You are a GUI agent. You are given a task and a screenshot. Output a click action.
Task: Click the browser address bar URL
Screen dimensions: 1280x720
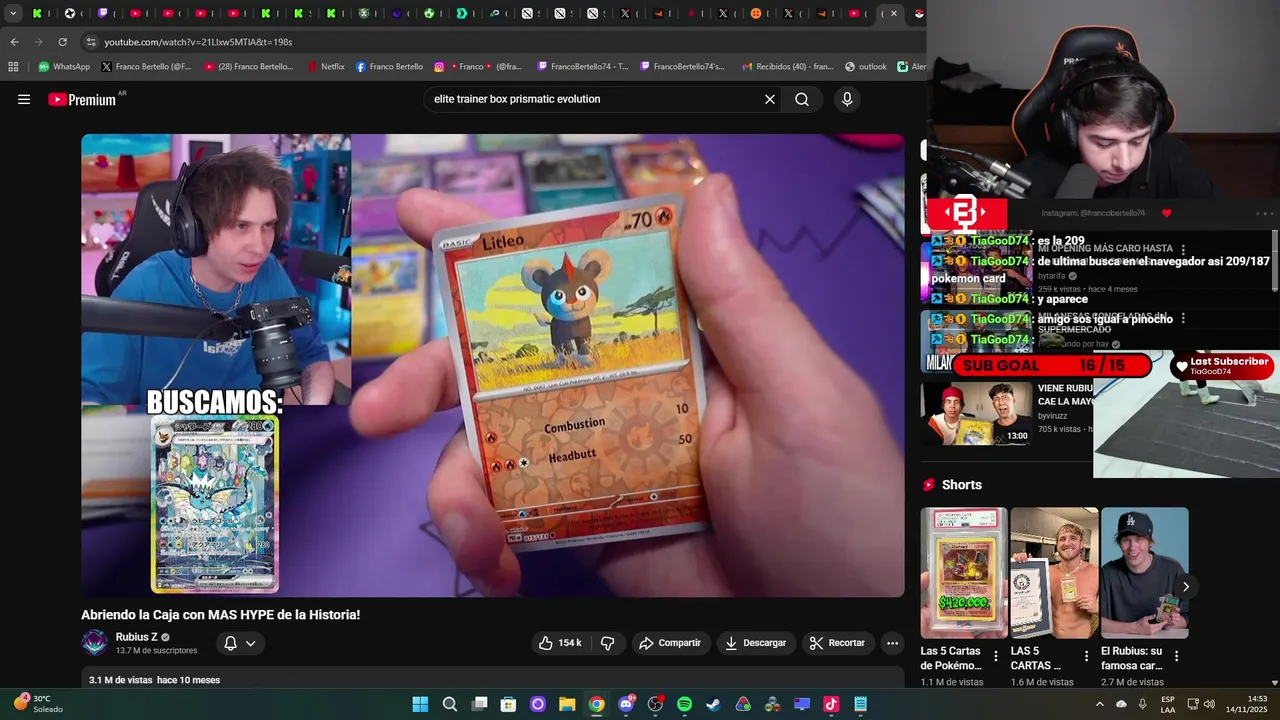click(198, 42)
